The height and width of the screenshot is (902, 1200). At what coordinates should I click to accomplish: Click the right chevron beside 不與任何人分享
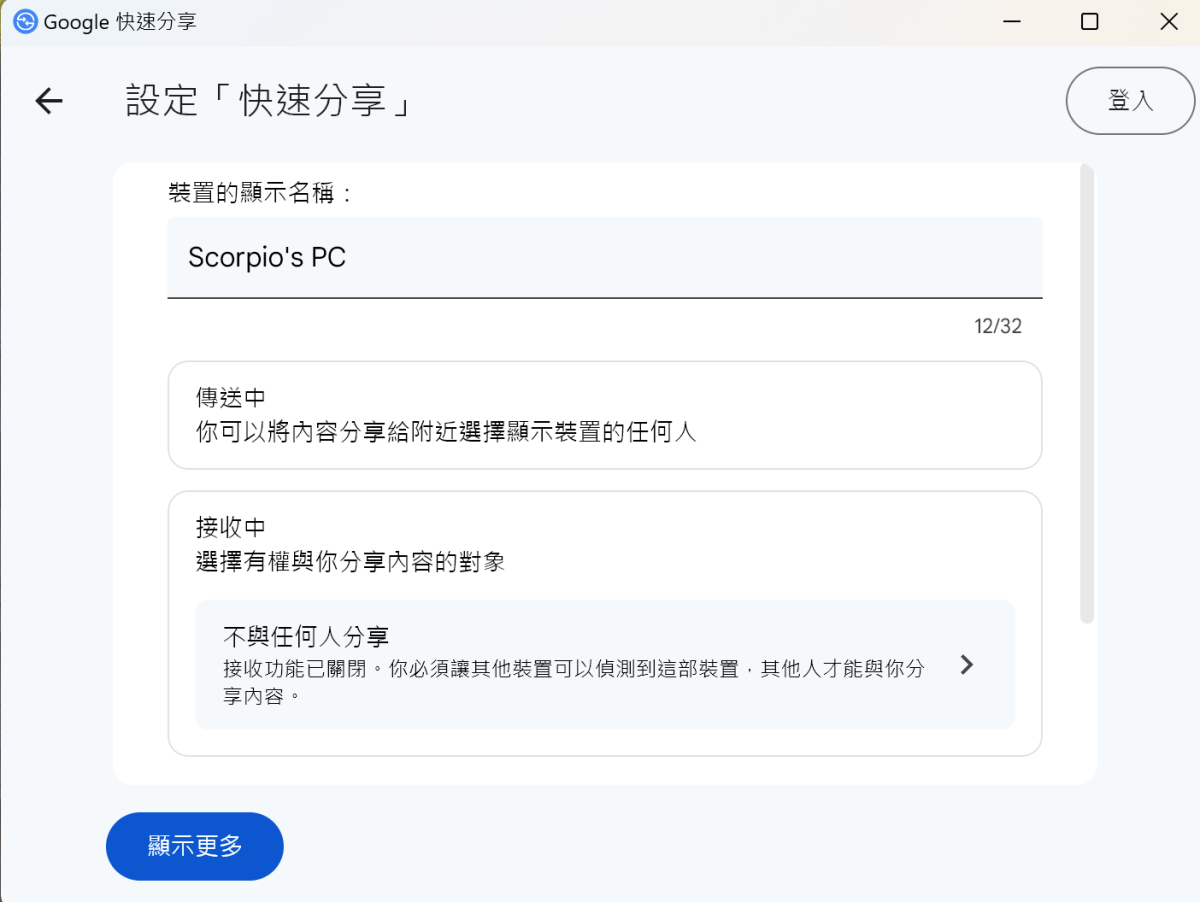click(966, 665)
